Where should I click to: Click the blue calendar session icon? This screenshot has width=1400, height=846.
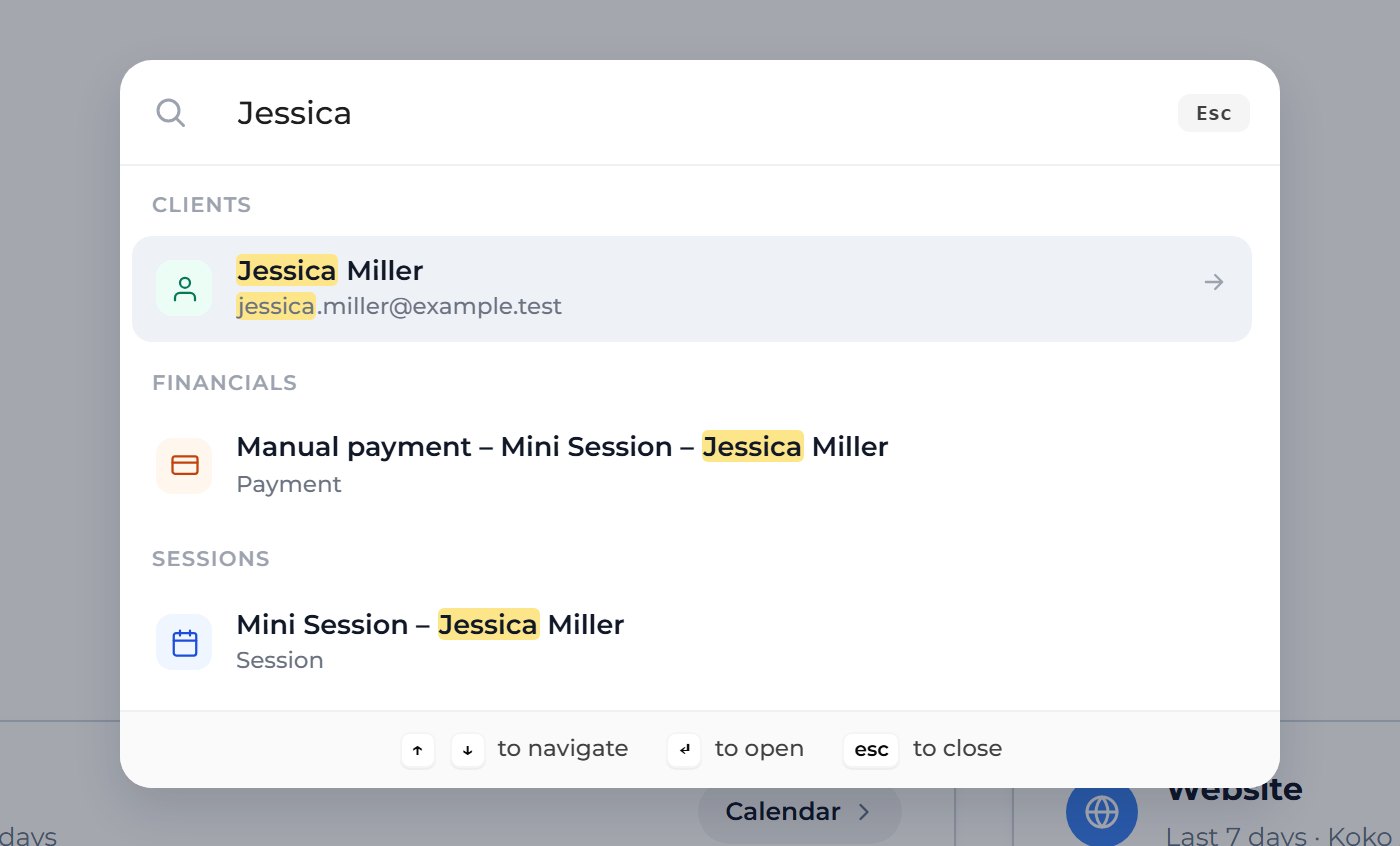[x=184, y=642]
